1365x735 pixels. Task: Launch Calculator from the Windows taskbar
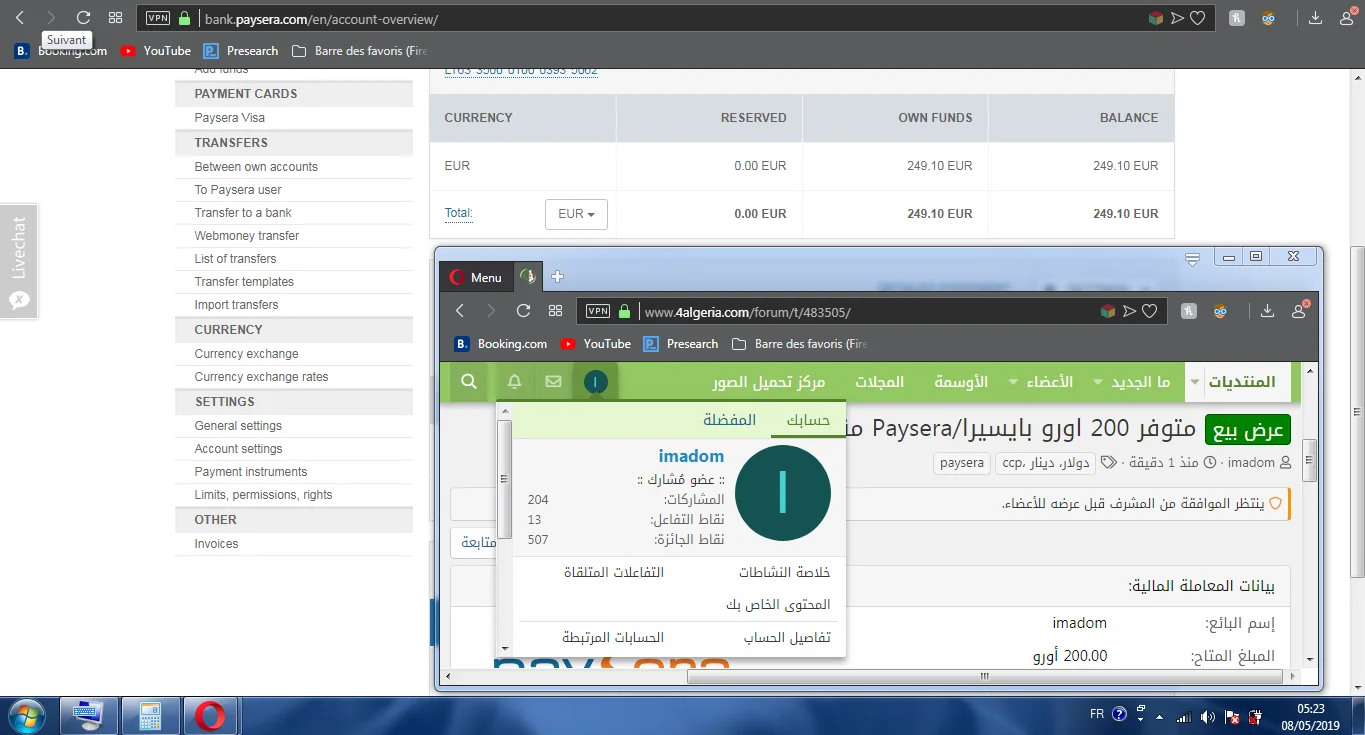150,715
